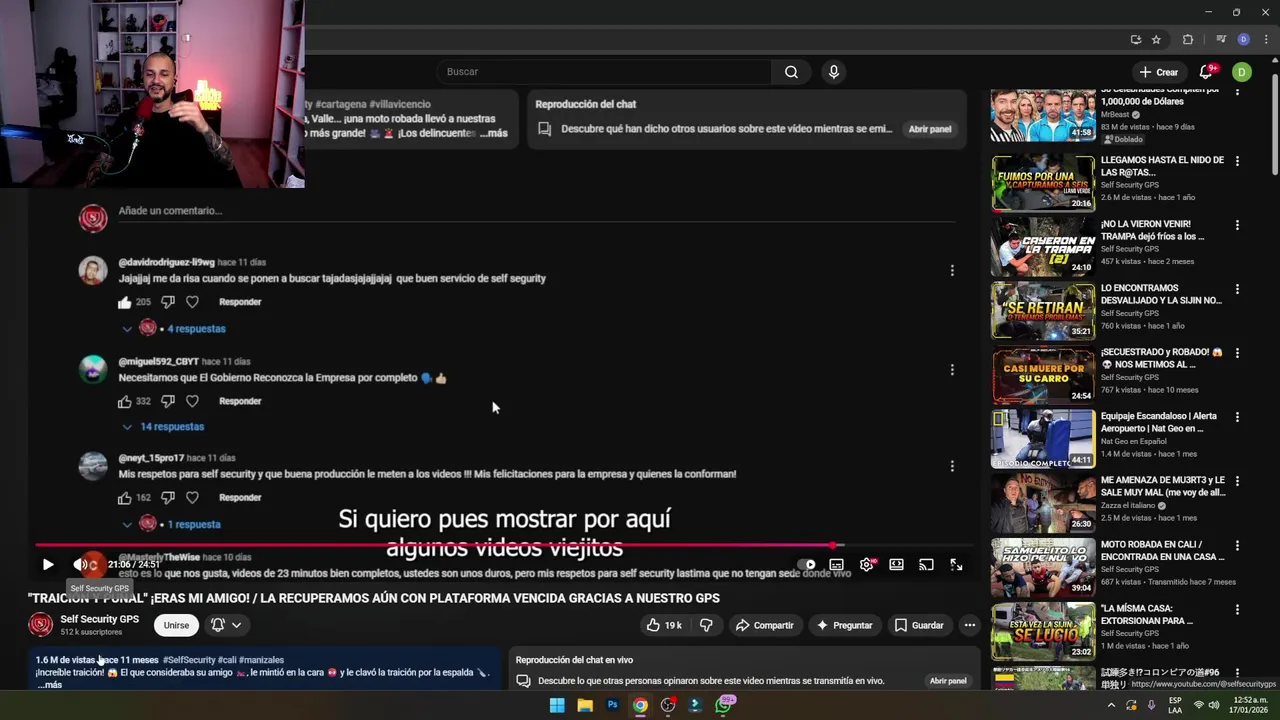Open more video actions ellipsis
The height and width of the screenshot is (720, 1280).
pos(969,625)
